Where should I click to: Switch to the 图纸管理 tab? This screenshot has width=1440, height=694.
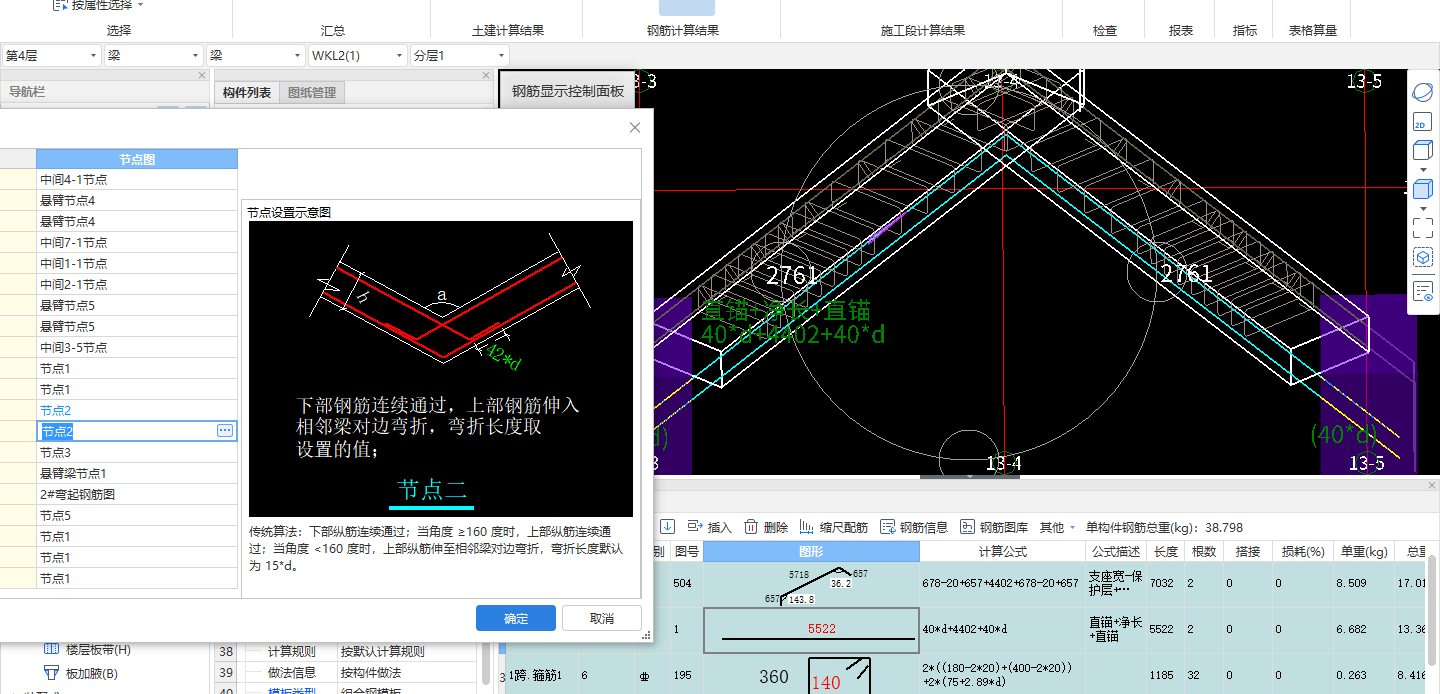pyautogui.click(x=312, y=93)
